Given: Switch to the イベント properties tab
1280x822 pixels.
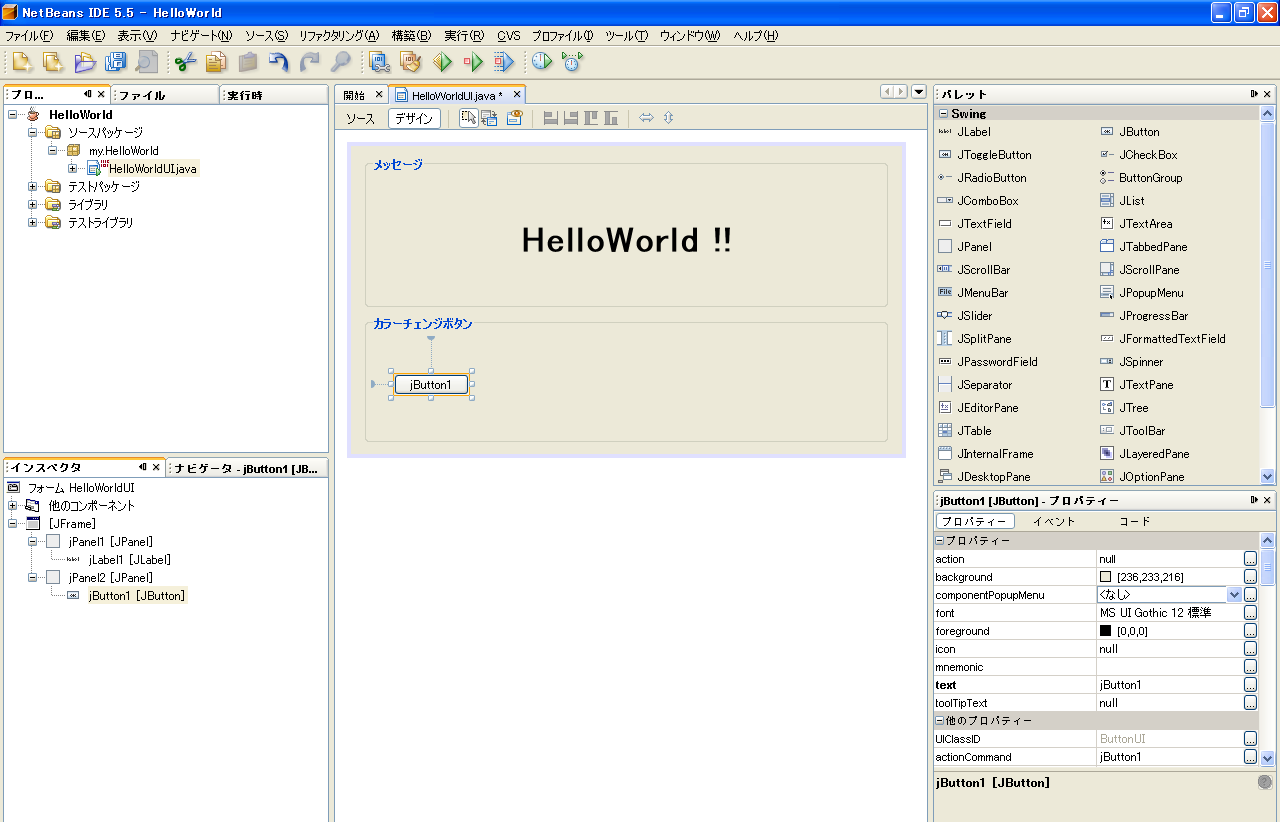Looking at the screenshot, I should point(1054,521).
